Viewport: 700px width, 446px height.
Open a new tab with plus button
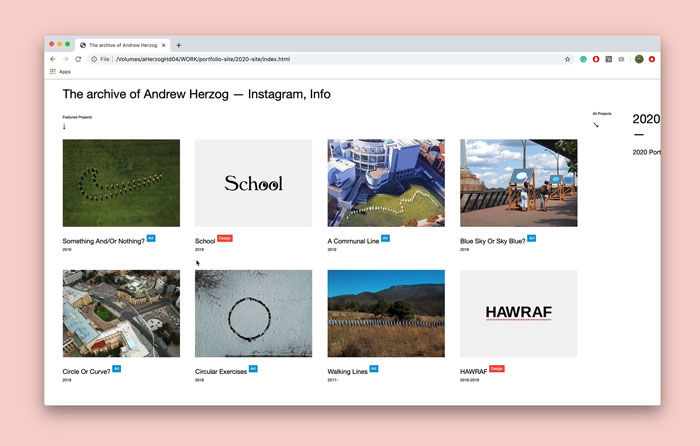179,45
